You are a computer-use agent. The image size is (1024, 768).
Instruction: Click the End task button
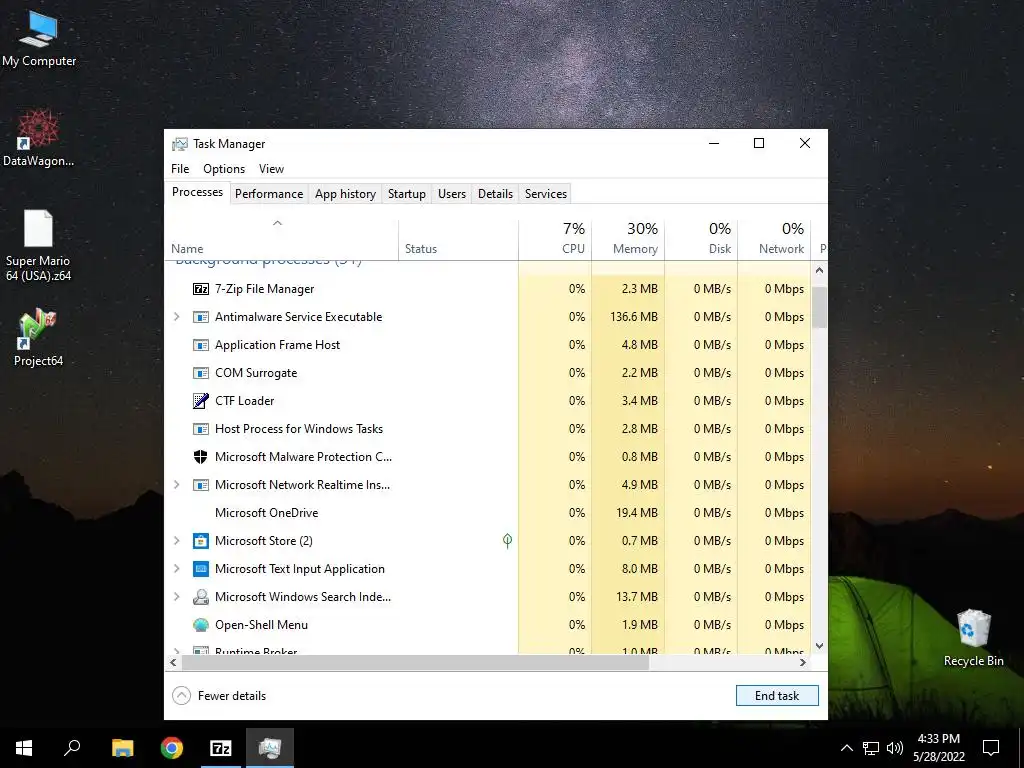point(777,696)
